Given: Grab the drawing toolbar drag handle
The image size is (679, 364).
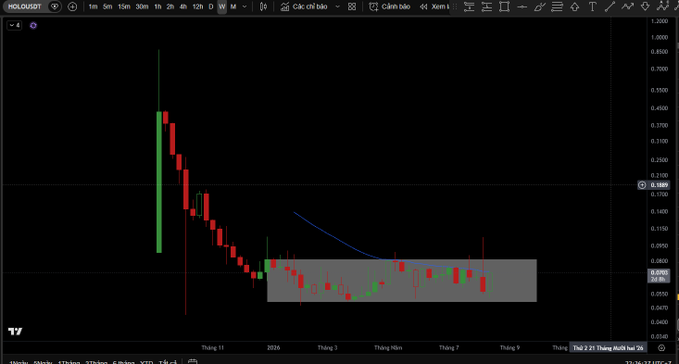Looking at the screenshot, I should tap(455, 6).
